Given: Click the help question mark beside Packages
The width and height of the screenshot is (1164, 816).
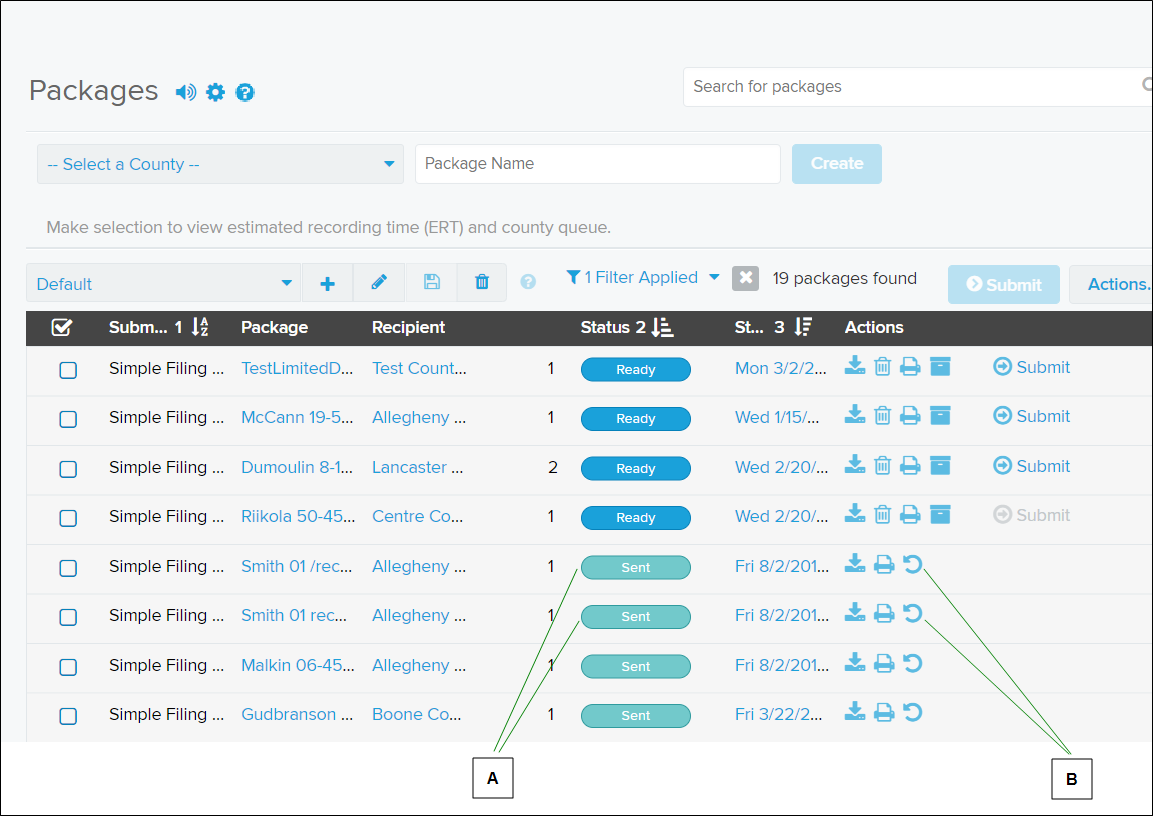Looking at the screenshot, I should pos(245,92).
